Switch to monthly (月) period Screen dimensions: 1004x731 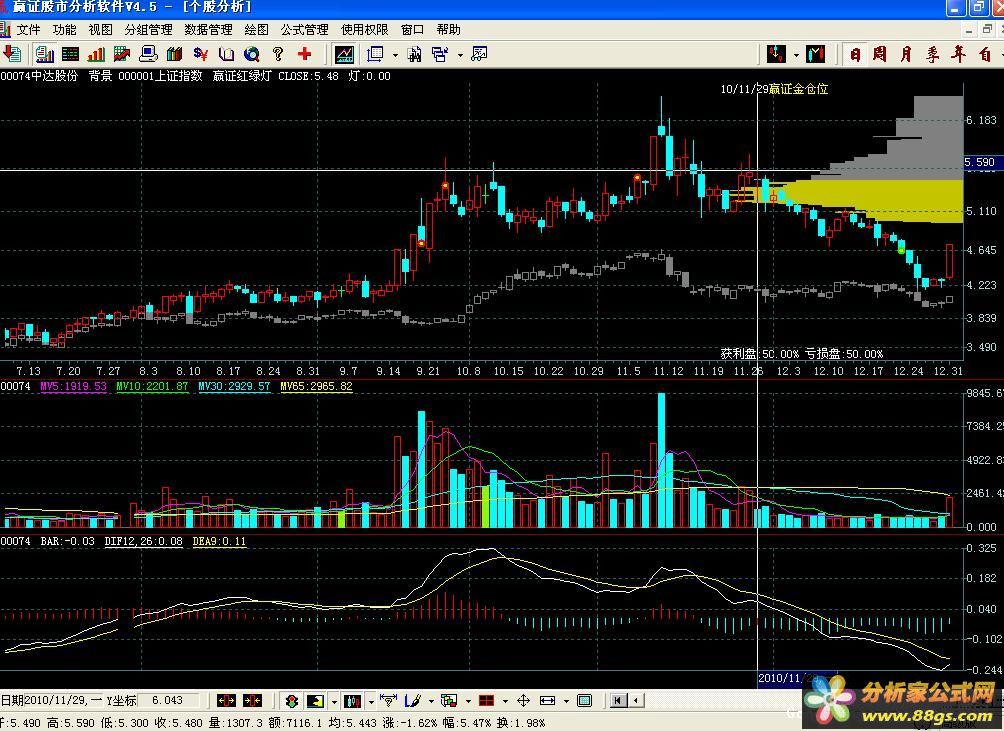point(906,54)
